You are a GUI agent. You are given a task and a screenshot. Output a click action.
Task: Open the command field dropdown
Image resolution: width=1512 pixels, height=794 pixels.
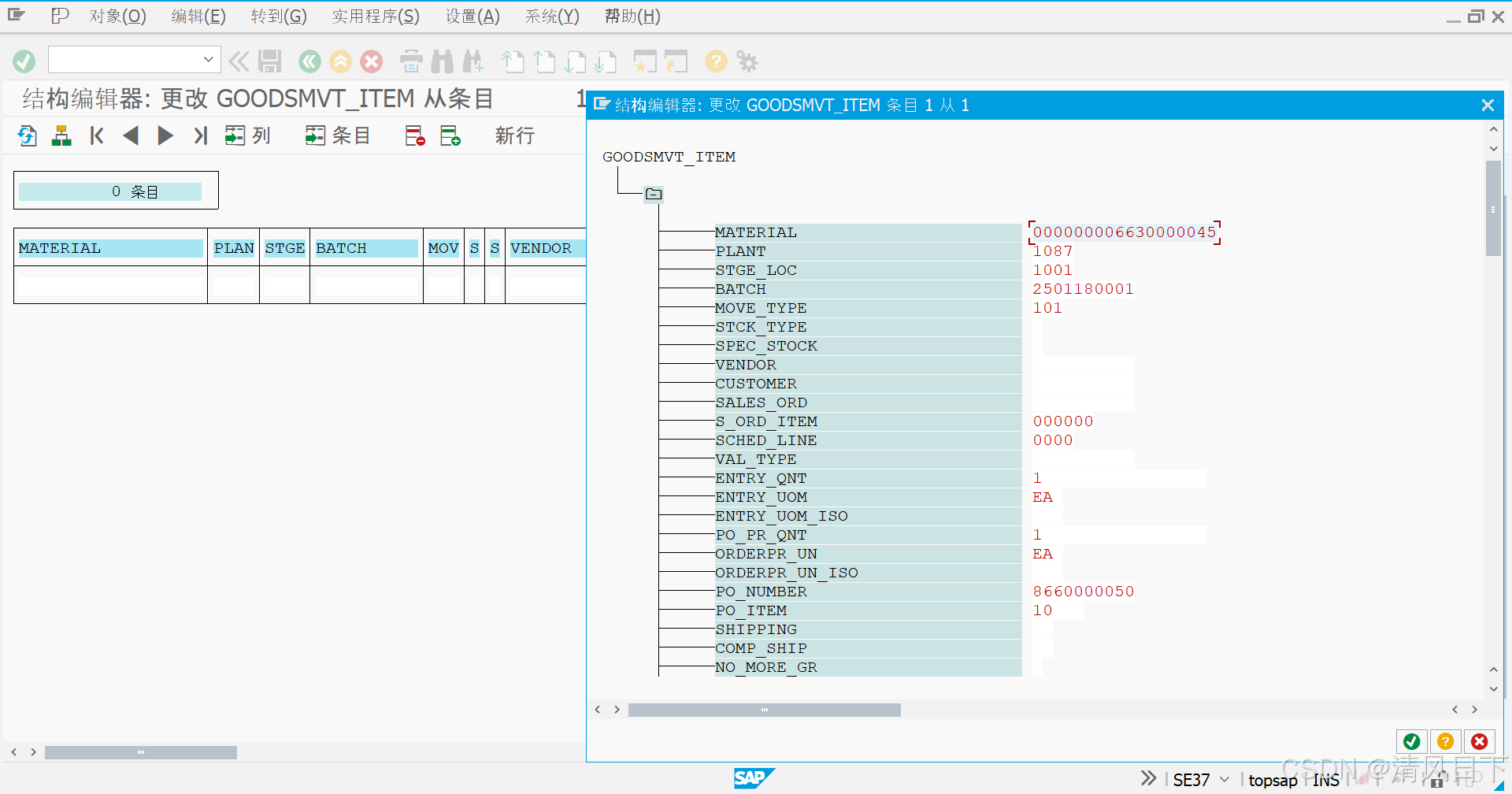(208, 59)
